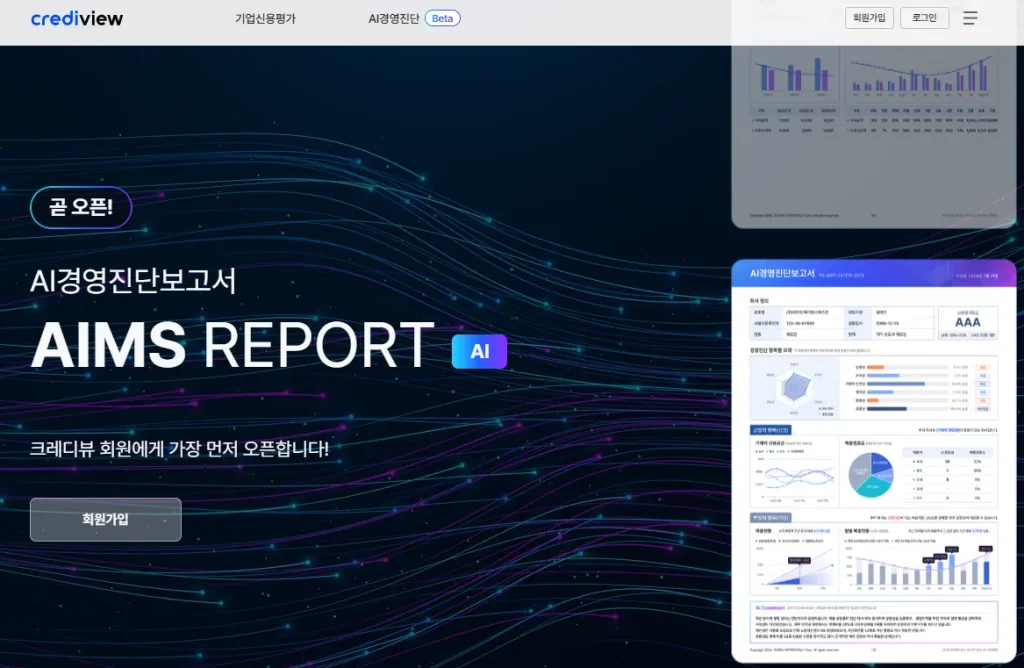Click the blue AI badge
The image size is (1024, 668).
[x=479, y=351]
